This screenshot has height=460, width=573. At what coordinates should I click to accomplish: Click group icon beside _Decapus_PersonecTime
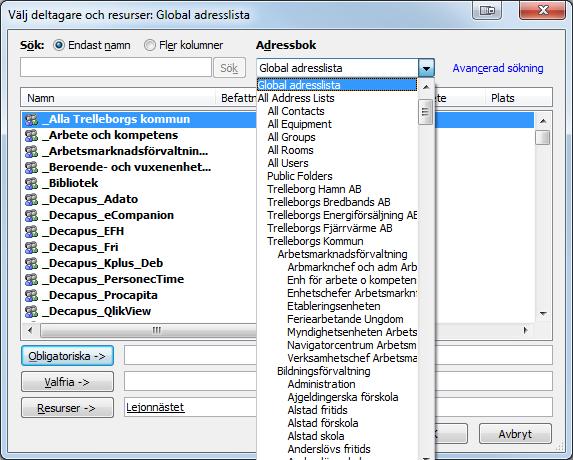click(x=31, y=280)
